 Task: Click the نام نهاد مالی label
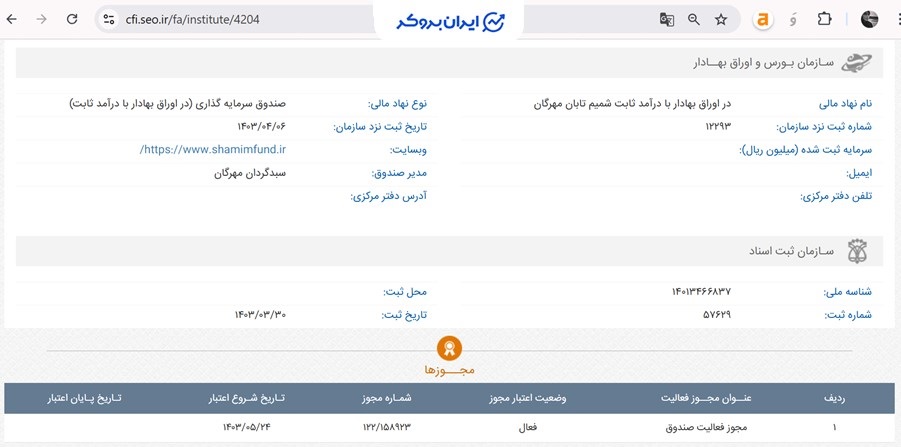845,104
